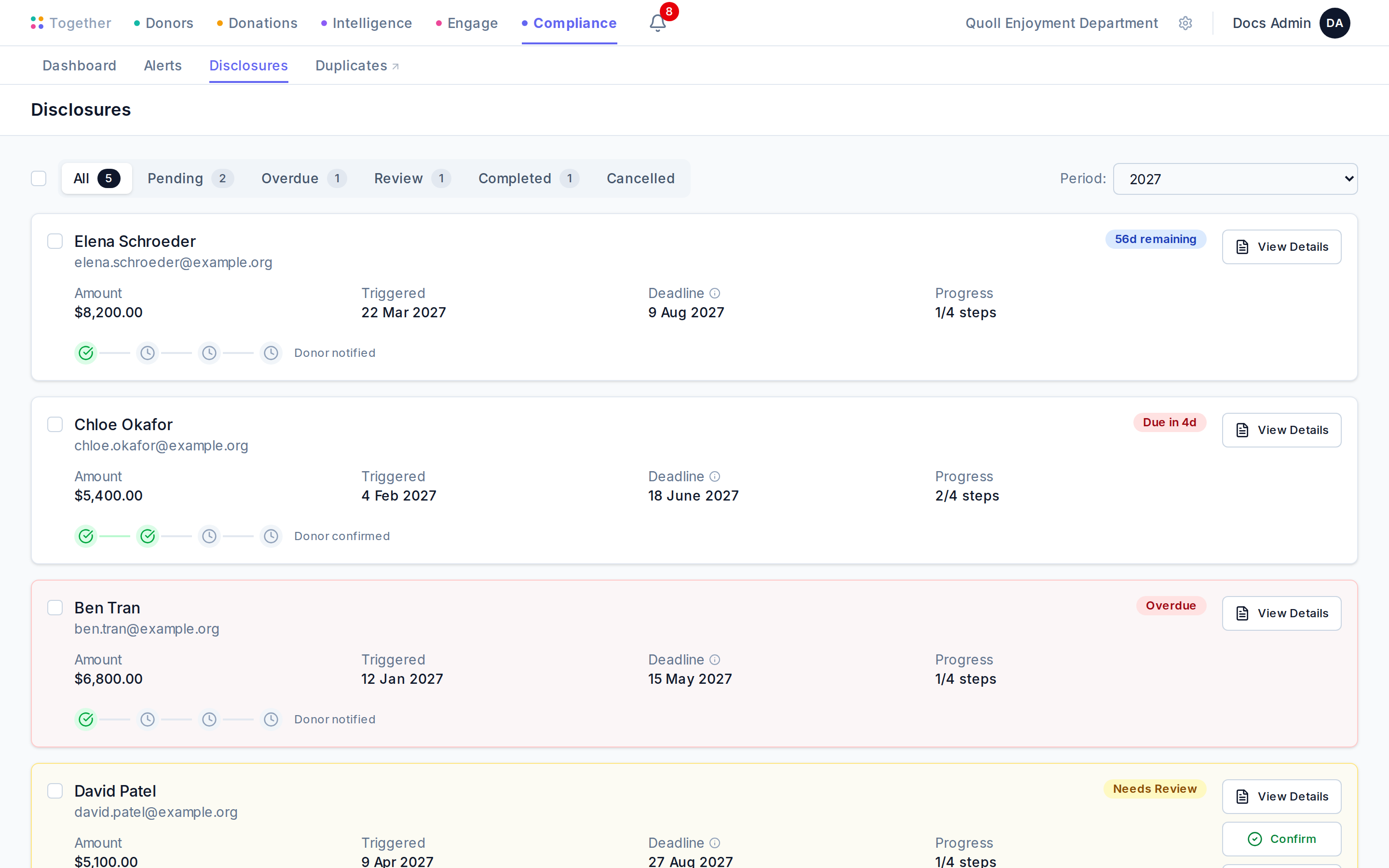This screenshot has width=1389, height=868.
Task: Click external link arrow beside Duplicates
Action: point(395,67)
